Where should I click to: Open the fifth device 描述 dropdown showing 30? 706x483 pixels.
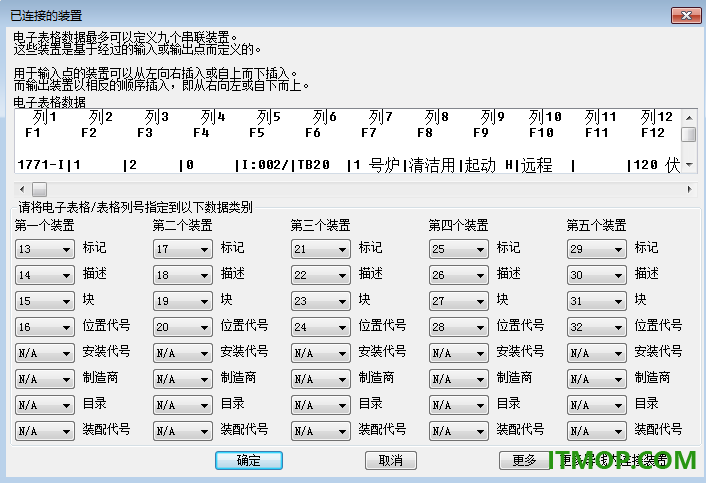pyautogui.click(x=597, y=275)
